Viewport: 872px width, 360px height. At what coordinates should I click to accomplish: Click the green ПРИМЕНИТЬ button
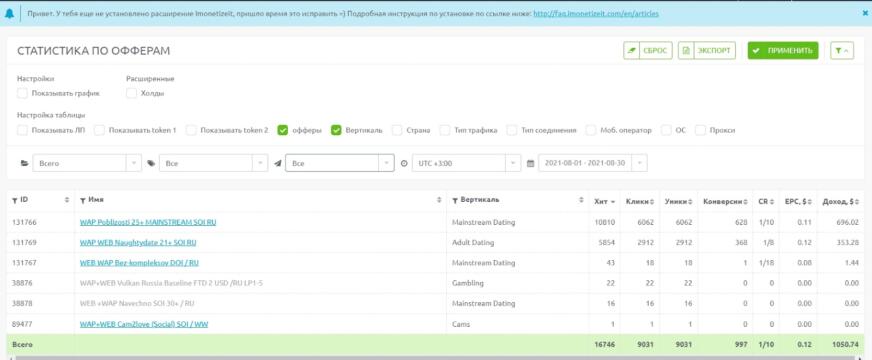pos(782,50)
